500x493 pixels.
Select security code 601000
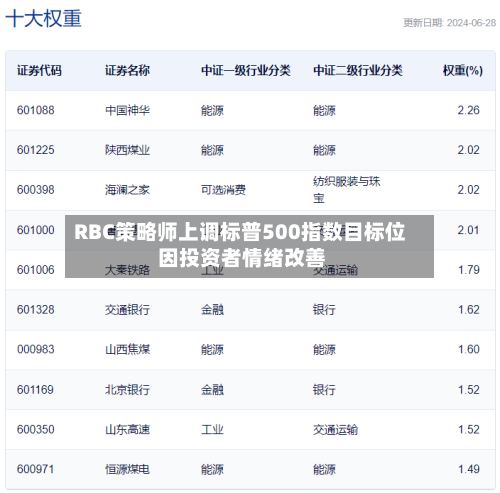click(36, 230)
